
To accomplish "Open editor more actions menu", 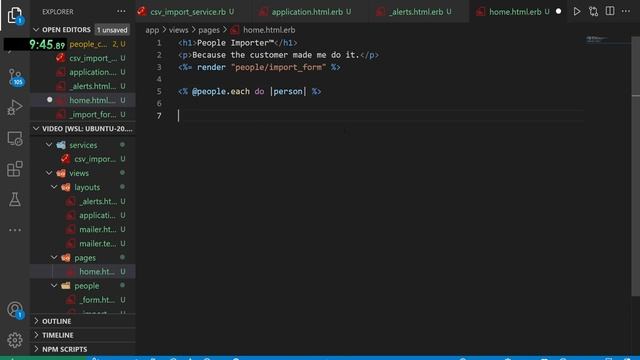I will pyautogui.click(x=626, y=11).
